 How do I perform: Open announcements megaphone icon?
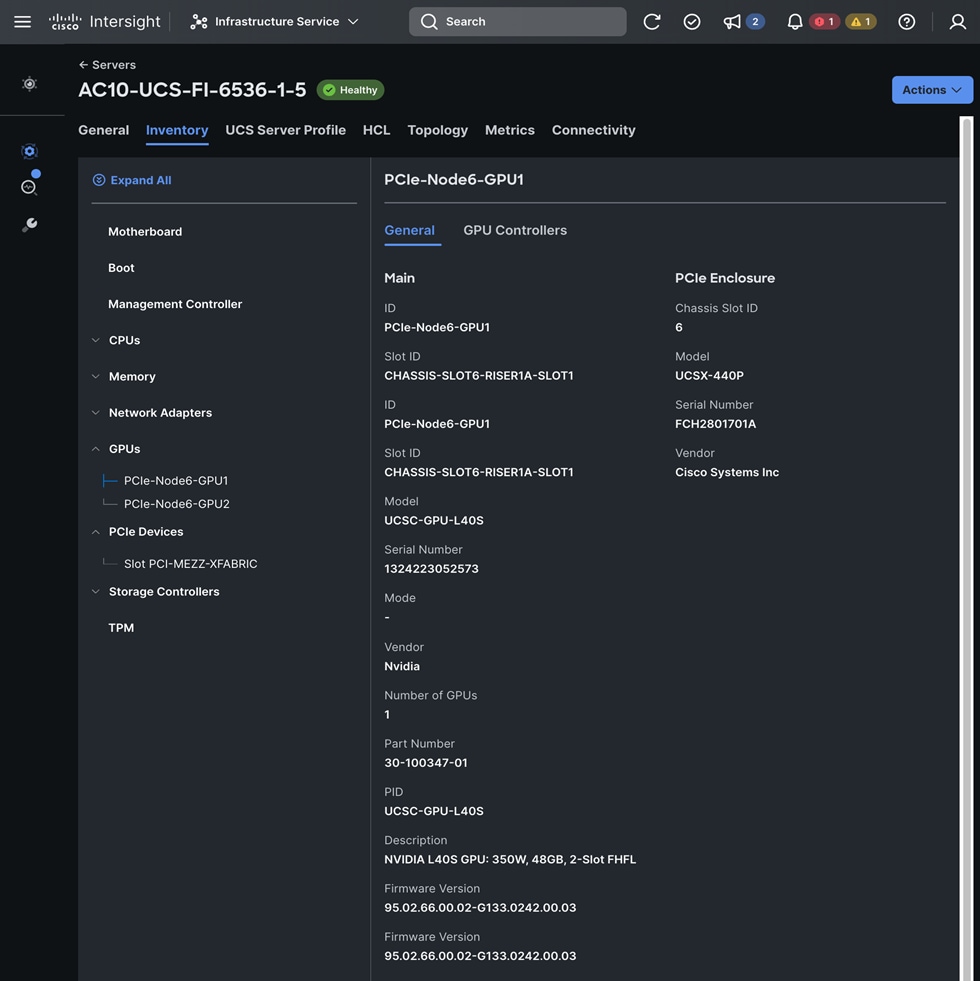[732, 22]
